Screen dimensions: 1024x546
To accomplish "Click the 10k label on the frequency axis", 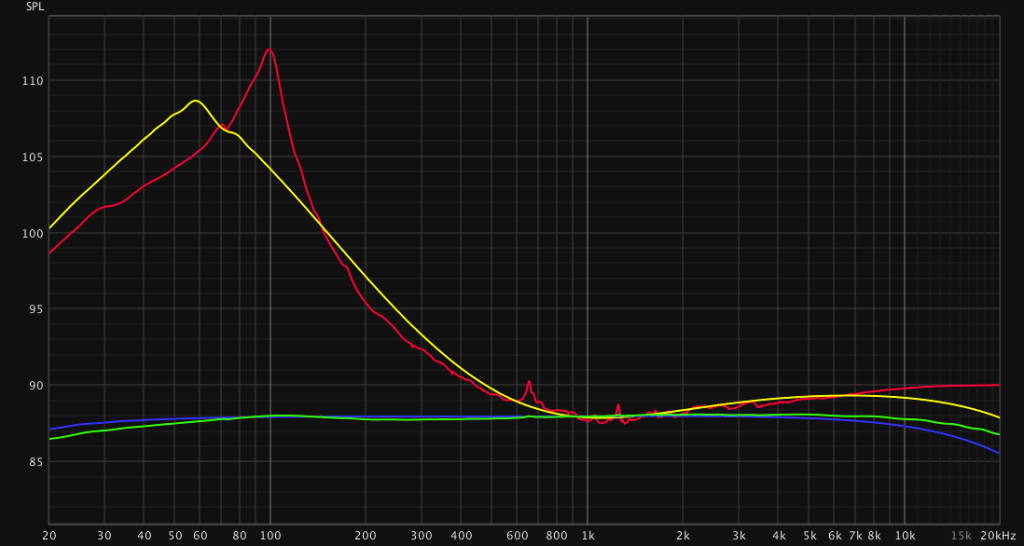I will (905, 536).
